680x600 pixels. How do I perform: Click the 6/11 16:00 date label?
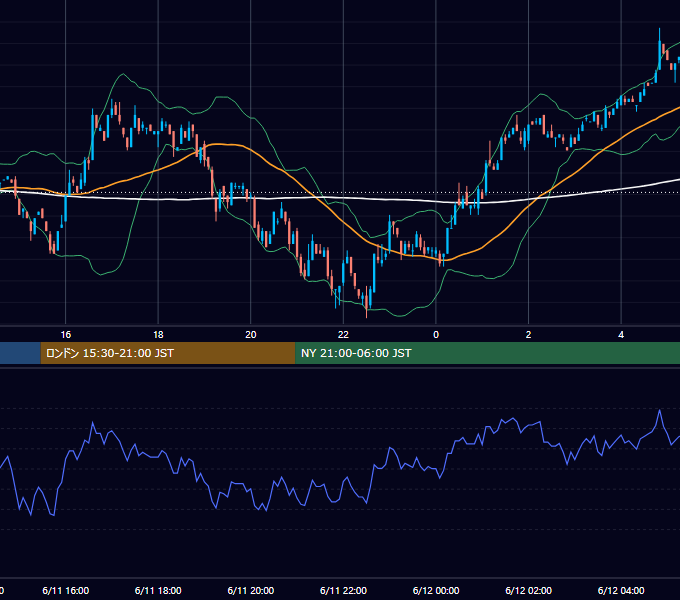click(65, 590)
